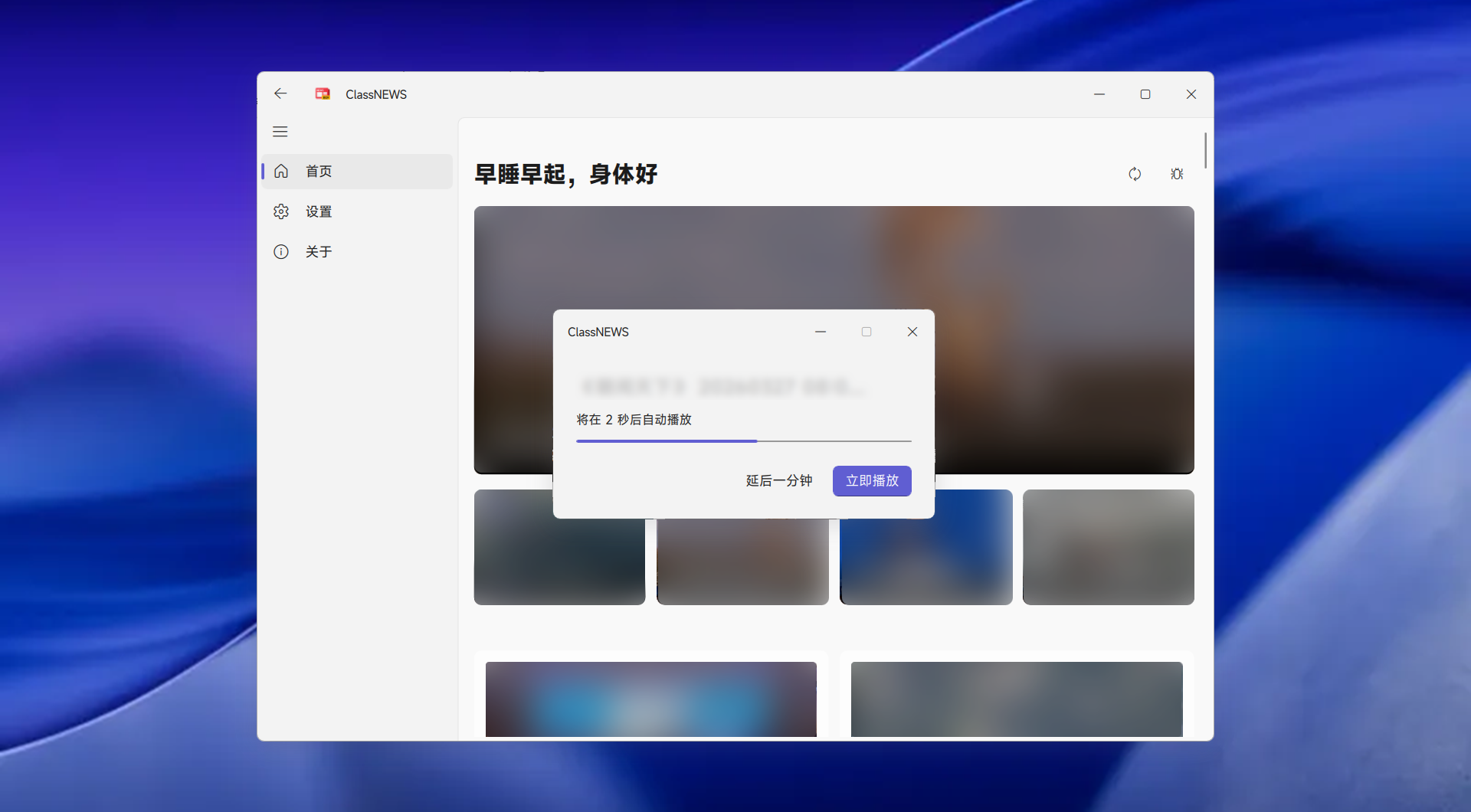Open the 设置 settings page

[x=319, y=211]
